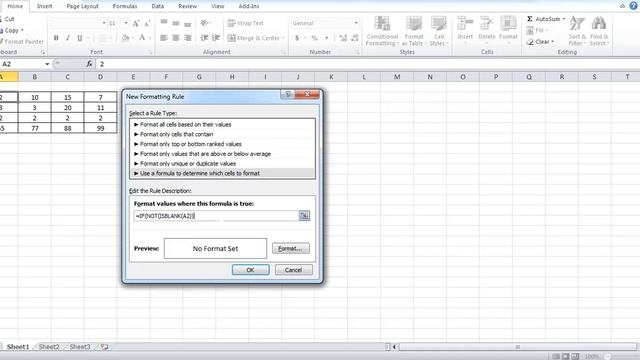
Task: Open the AutoSum dropdown arrow
Action: [564, 19]
